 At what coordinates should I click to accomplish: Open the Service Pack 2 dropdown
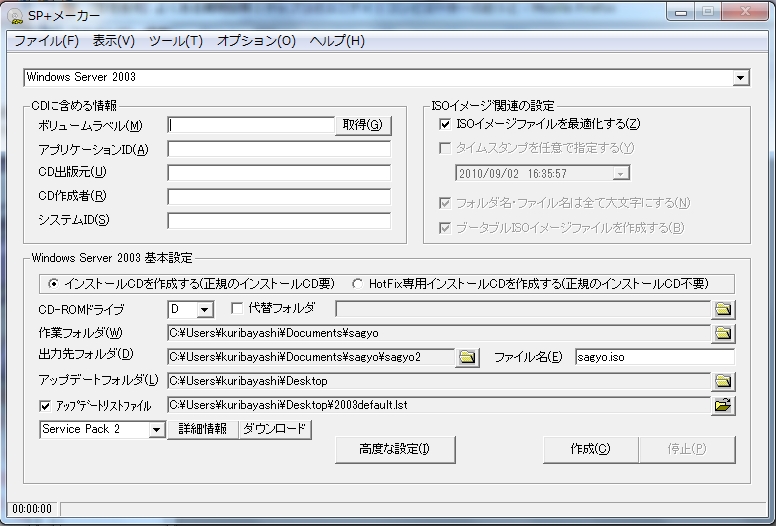coord(156,430)
